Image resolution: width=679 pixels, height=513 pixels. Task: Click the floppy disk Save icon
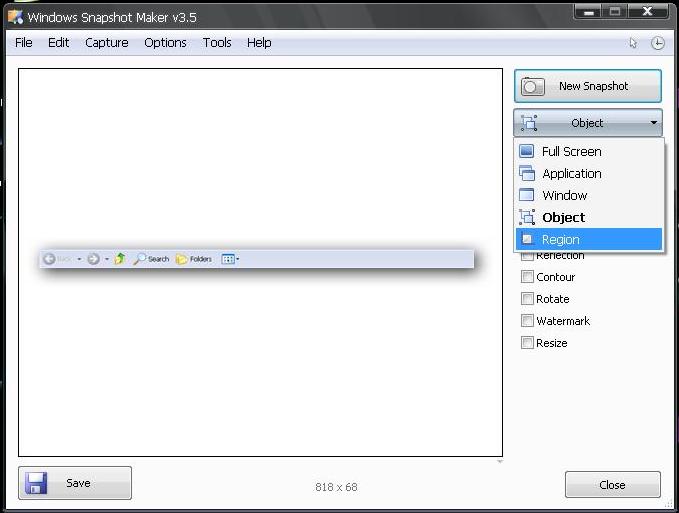(x=36, y=483)
